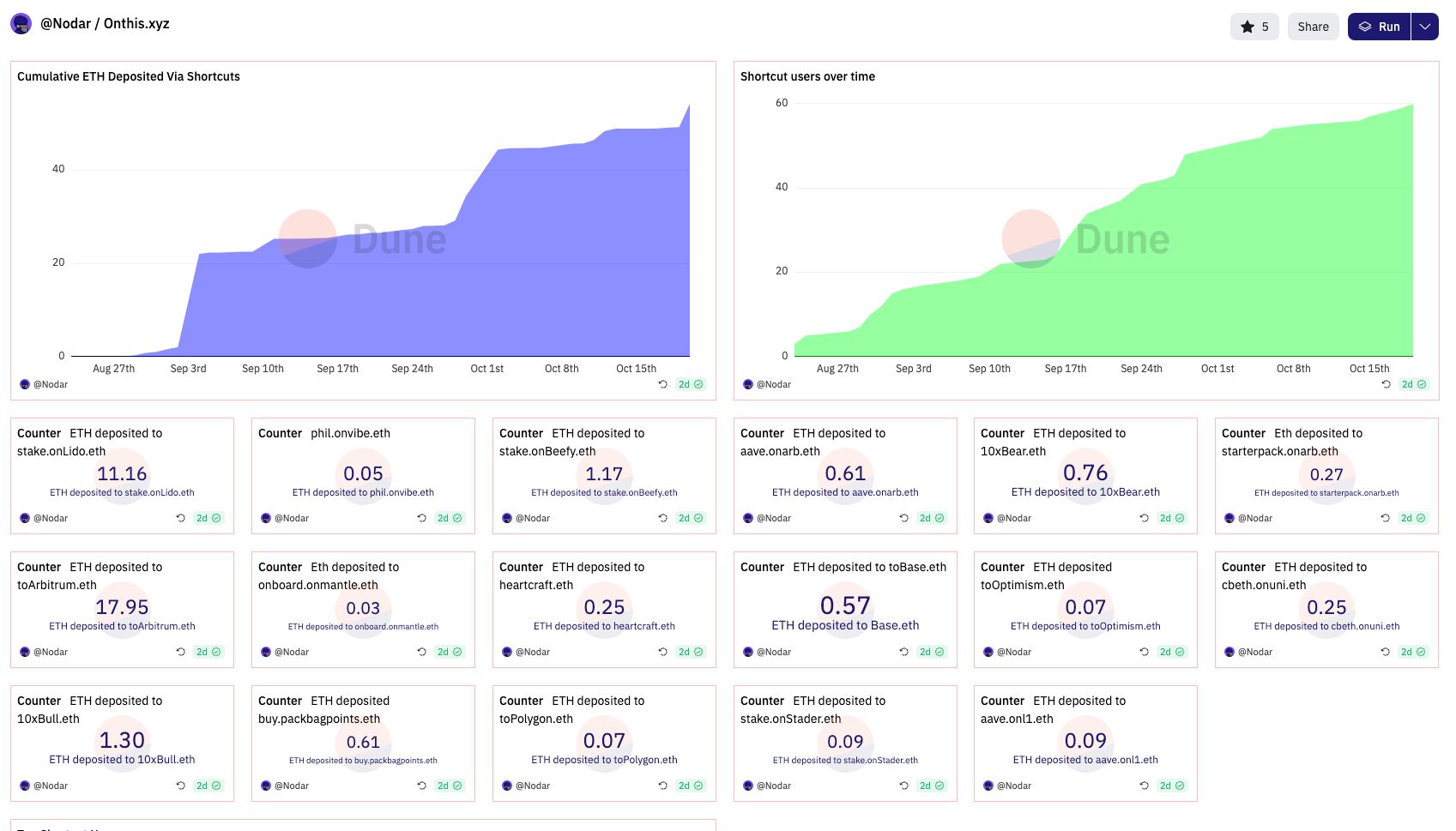Refresh the cbeth.onuni.eth counter

tap(1385, 652)
